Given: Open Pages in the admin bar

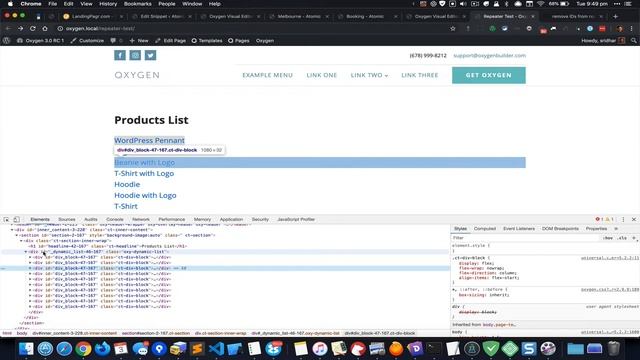Looking at the screenshot, I should tap(239, 40).
